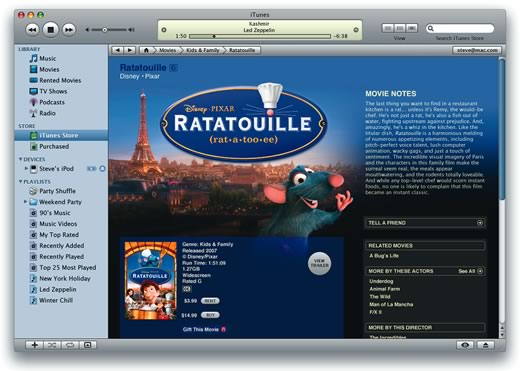Click the Movies breadcrumb

pos(167,50)
